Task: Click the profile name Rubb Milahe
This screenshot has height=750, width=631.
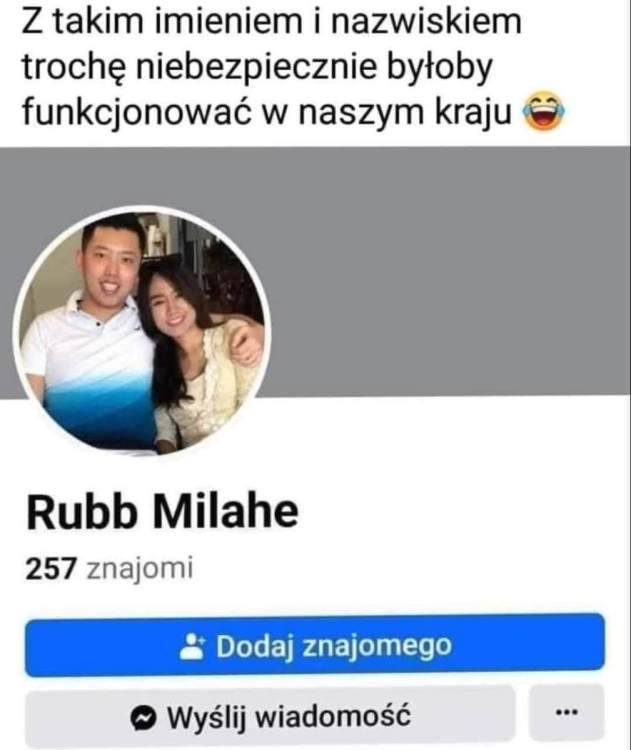Action: (163, 512)
